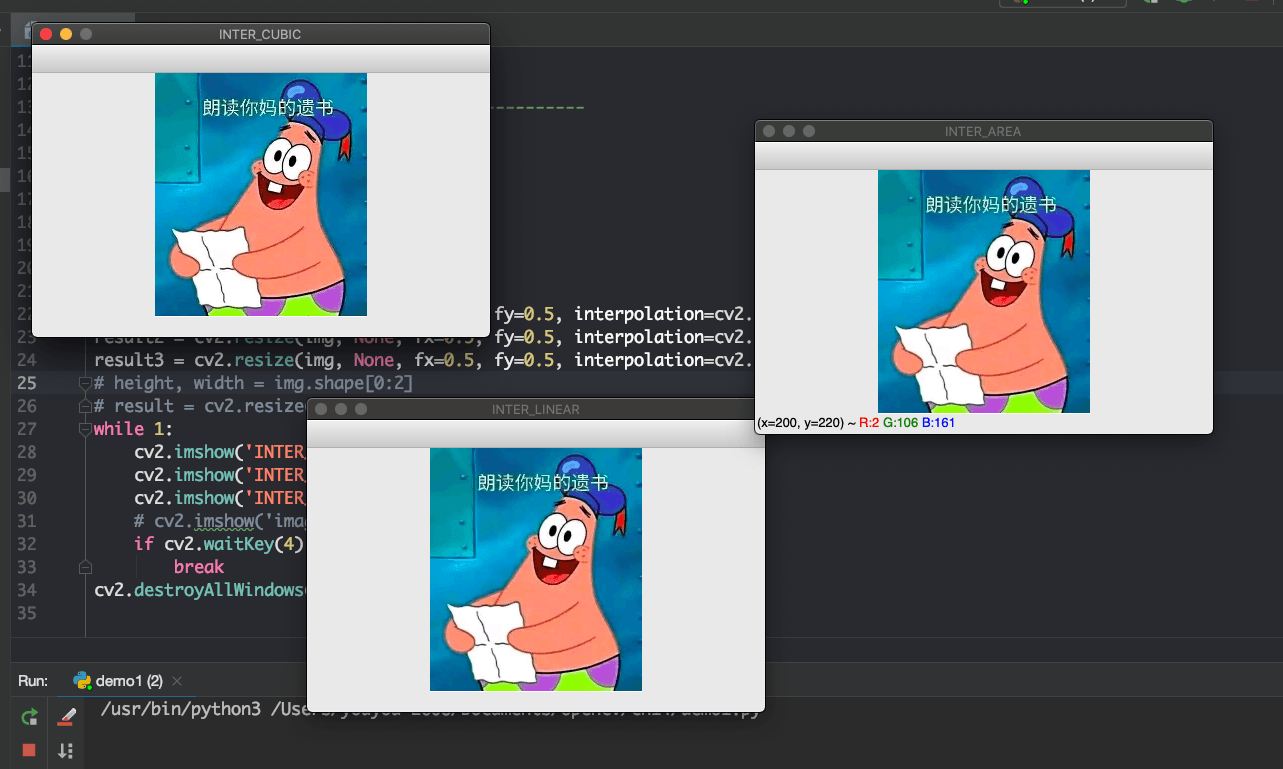1283x769 pixels.
Task: Click the 'cv2.destroyAllWindows' call on line 34
Action: click(x=199, y=590)
